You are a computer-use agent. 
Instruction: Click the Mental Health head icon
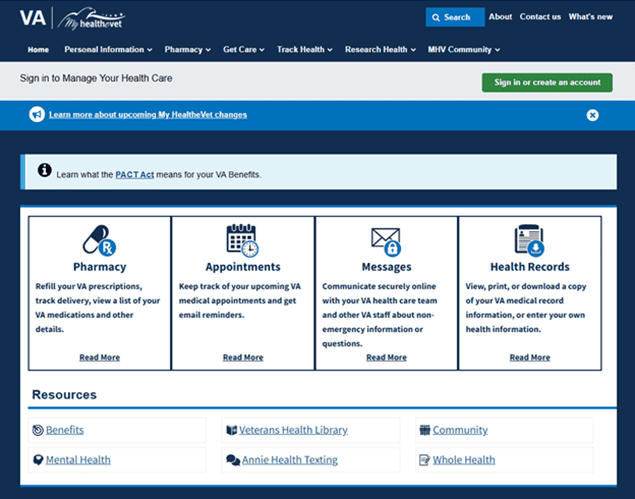click(38, 460)
